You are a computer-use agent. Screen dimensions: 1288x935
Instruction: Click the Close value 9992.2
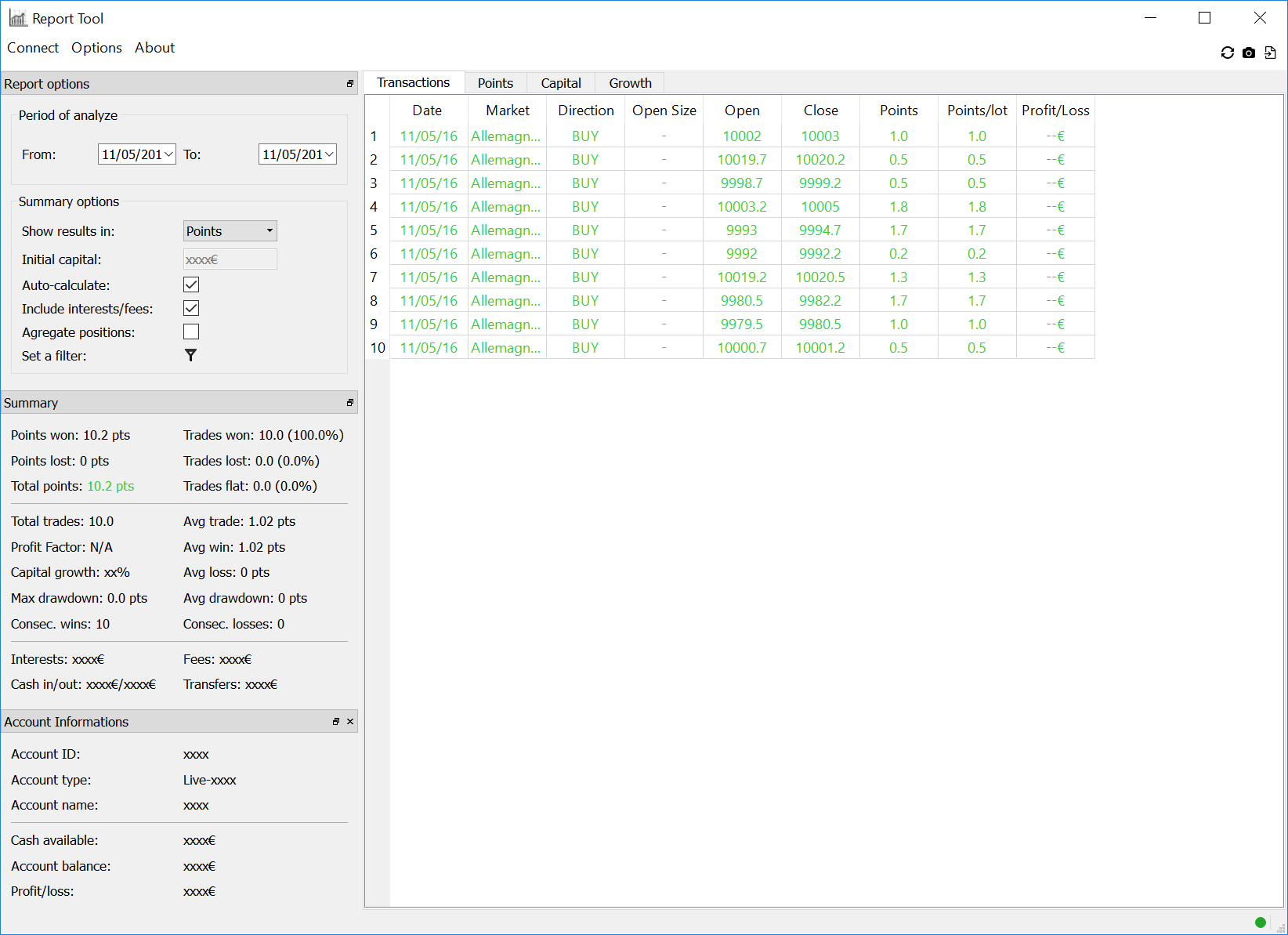pos(820,254)
